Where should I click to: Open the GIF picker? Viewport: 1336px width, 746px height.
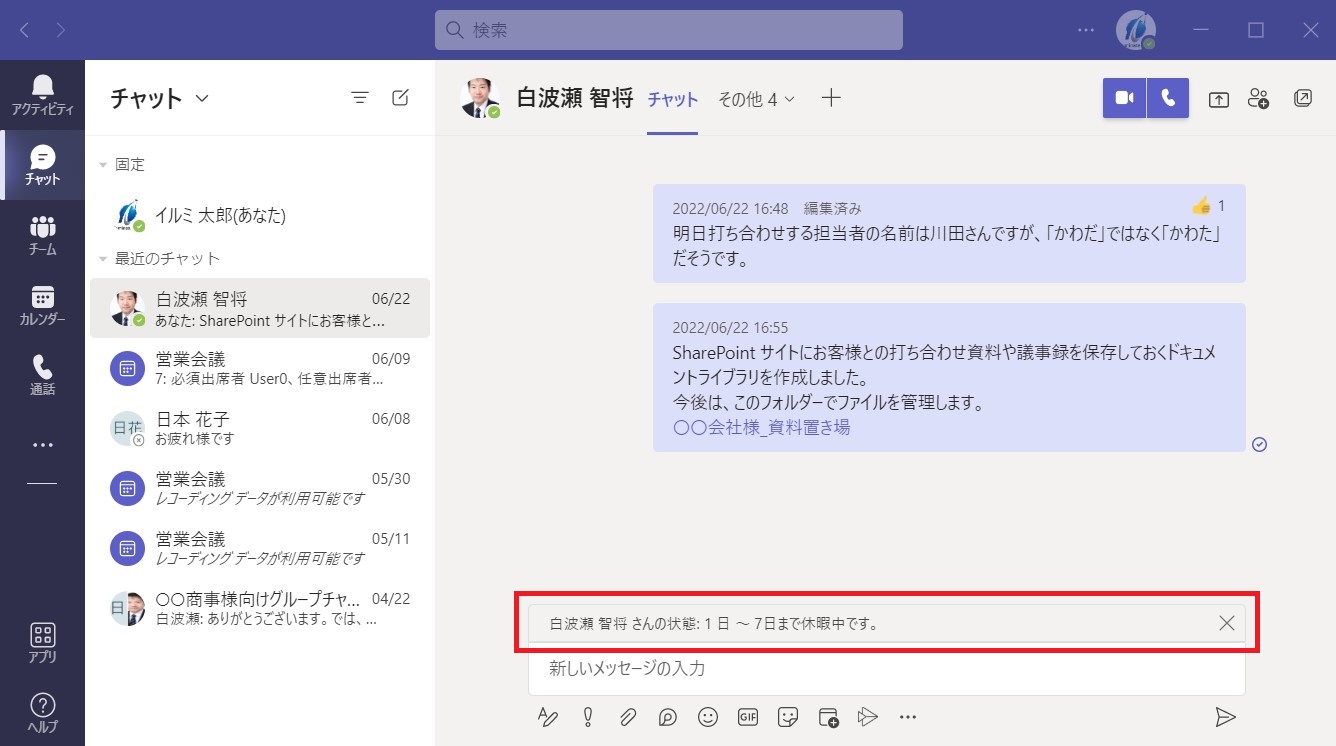tap(748, 717)
